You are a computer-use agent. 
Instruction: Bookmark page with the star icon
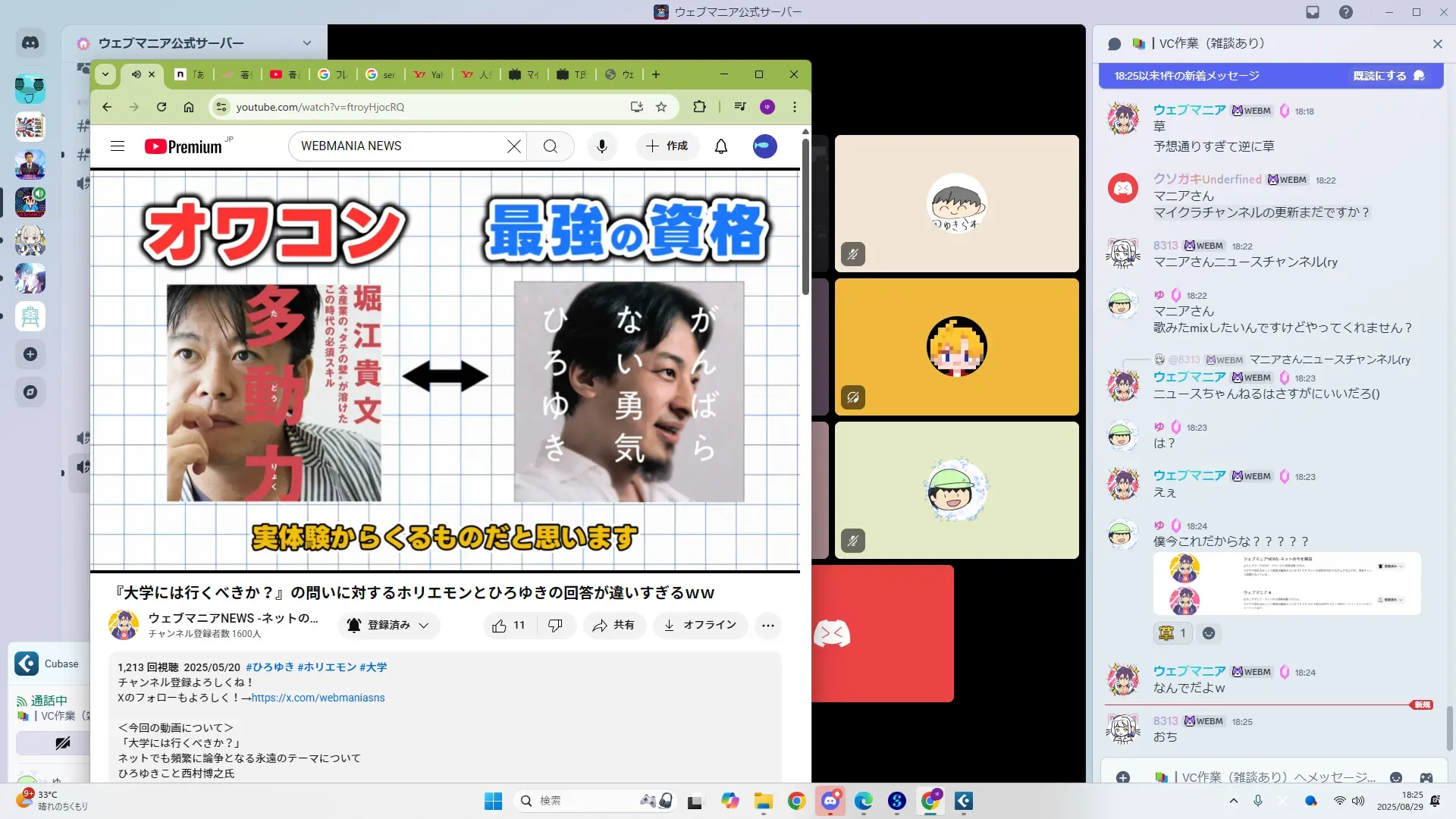(661, 107)
